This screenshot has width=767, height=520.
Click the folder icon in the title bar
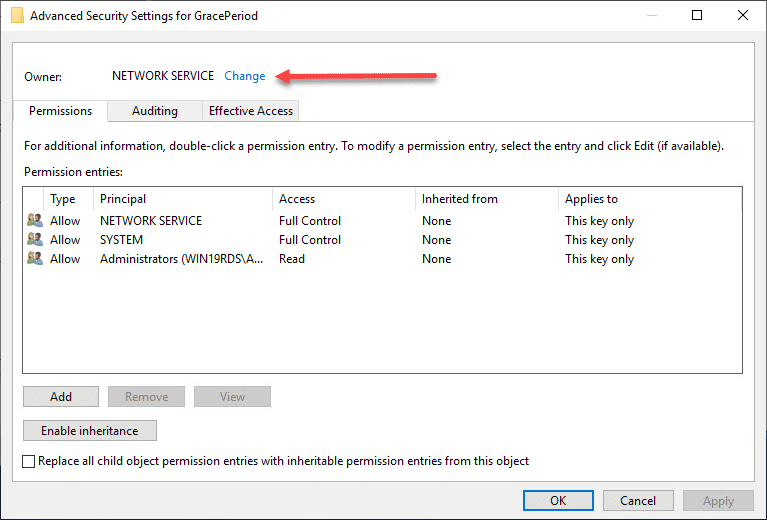17,15
